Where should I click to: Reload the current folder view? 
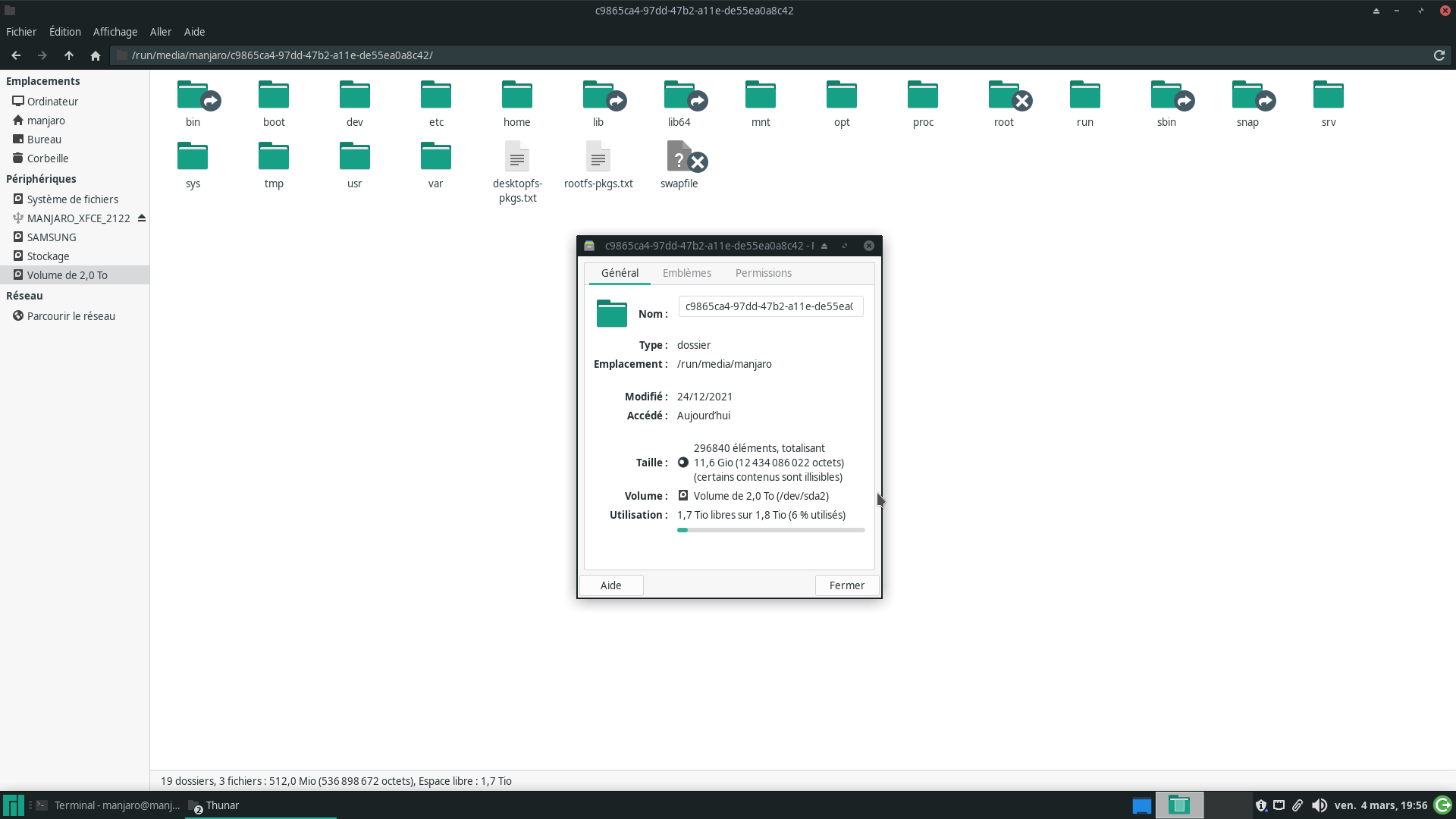click(x=1439, y=55)
